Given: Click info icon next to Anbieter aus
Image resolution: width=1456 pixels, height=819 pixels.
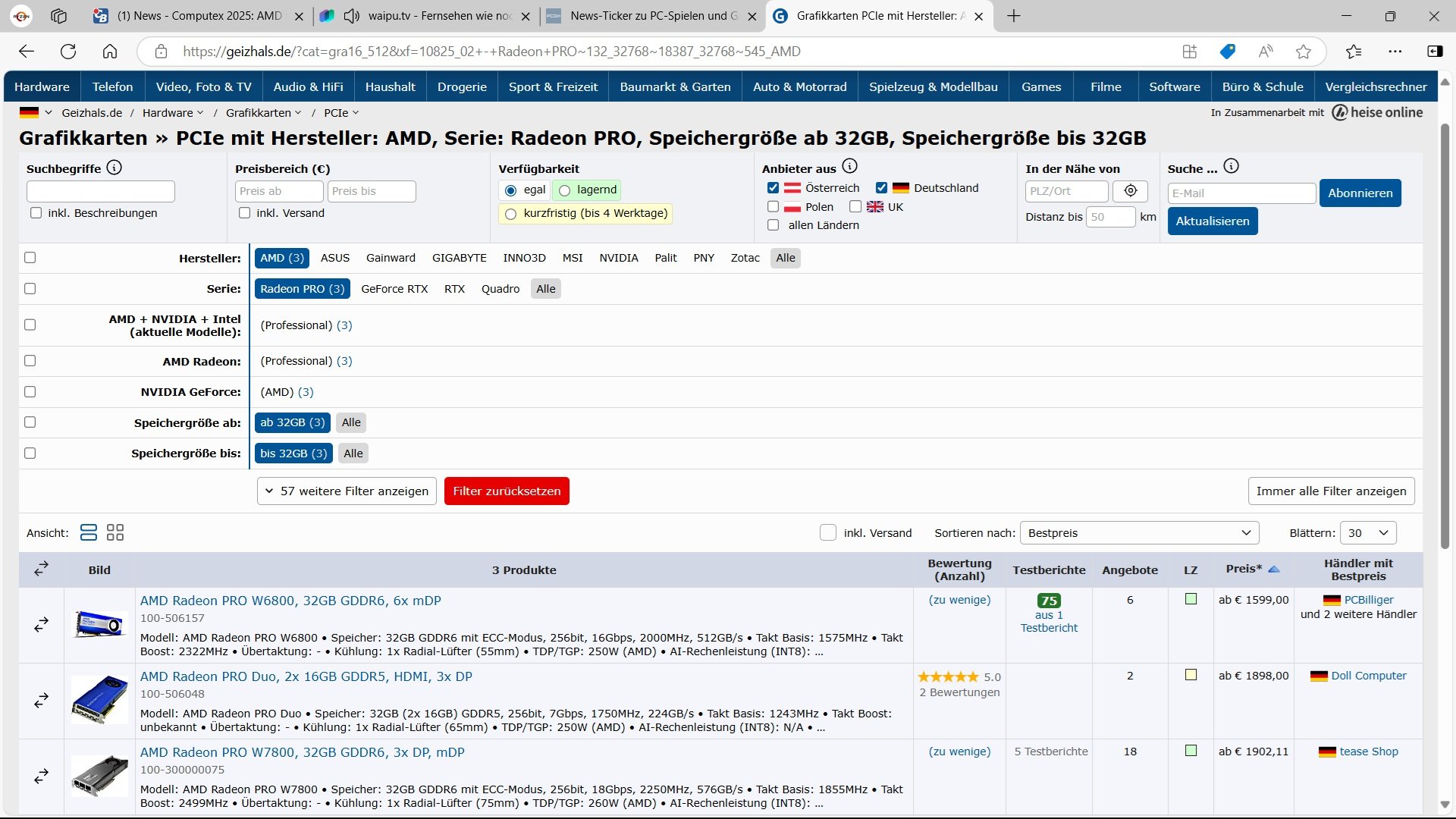Looking at the screenshot, I should (850, 166).
